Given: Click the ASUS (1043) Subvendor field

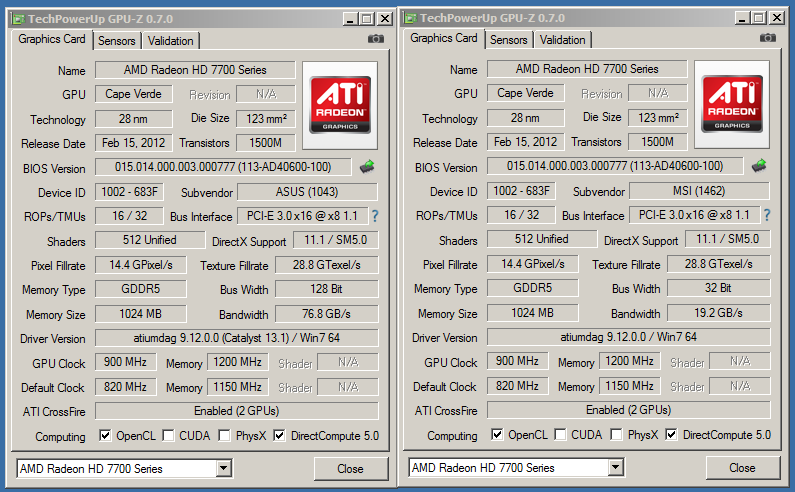Looking at the screenshot, I should tap(307, 192).
